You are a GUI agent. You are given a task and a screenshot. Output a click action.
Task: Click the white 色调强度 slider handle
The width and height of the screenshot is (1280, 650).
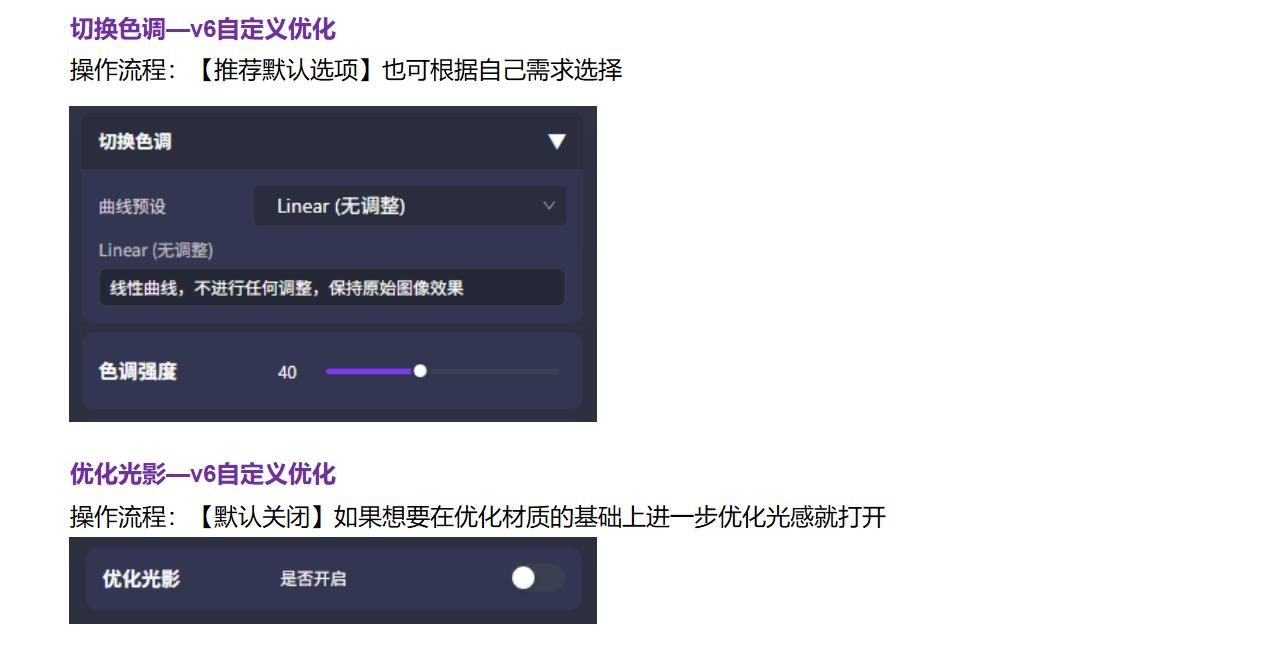pyautogui.click(x=420, y=371)
